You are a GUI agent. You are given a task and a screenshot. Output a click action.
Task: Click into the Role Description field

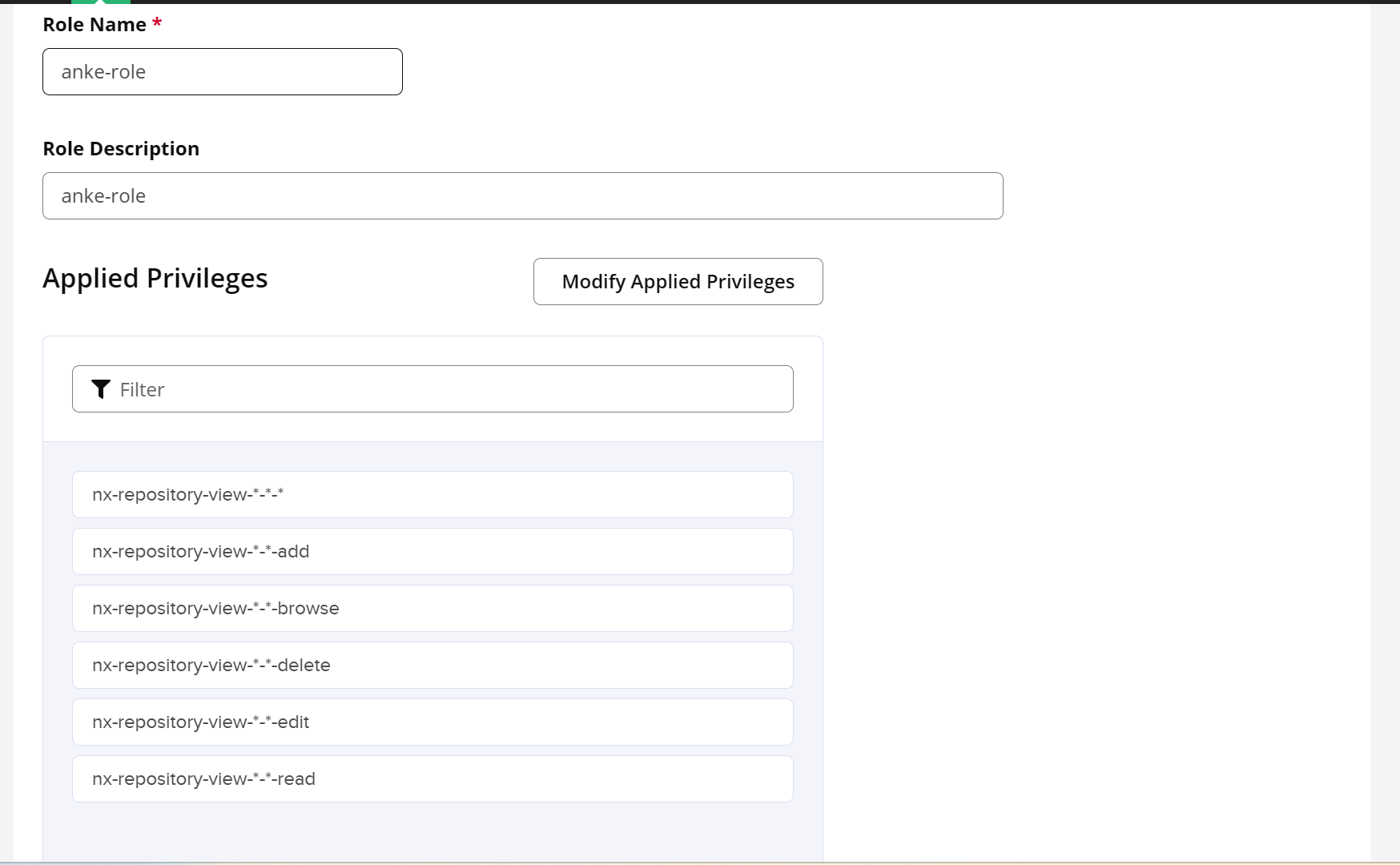click(522, 196)
